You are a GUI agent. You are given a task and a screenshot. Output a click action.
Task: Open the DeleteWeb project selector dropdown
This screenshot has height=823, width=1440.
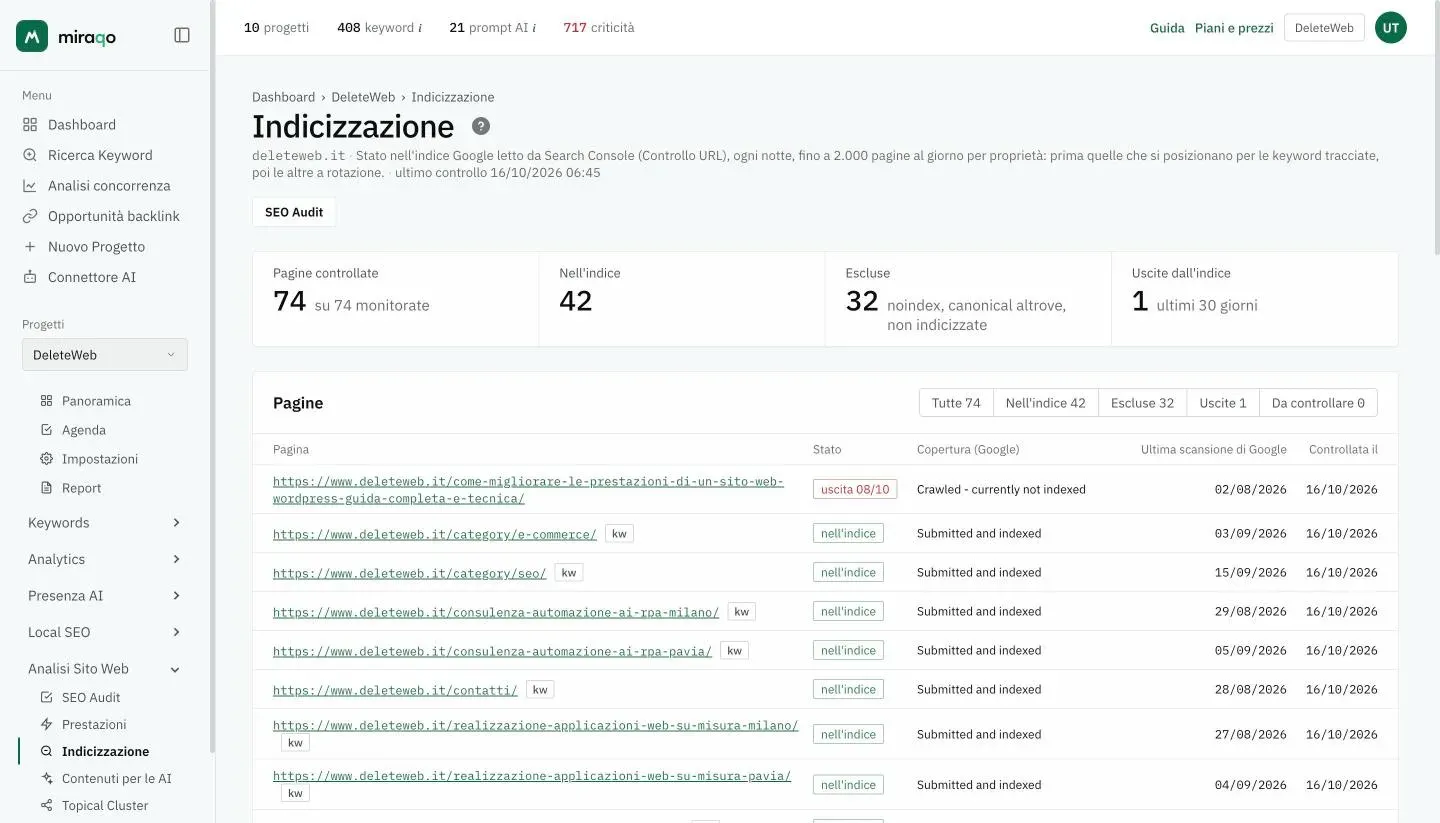coord(105,355)
